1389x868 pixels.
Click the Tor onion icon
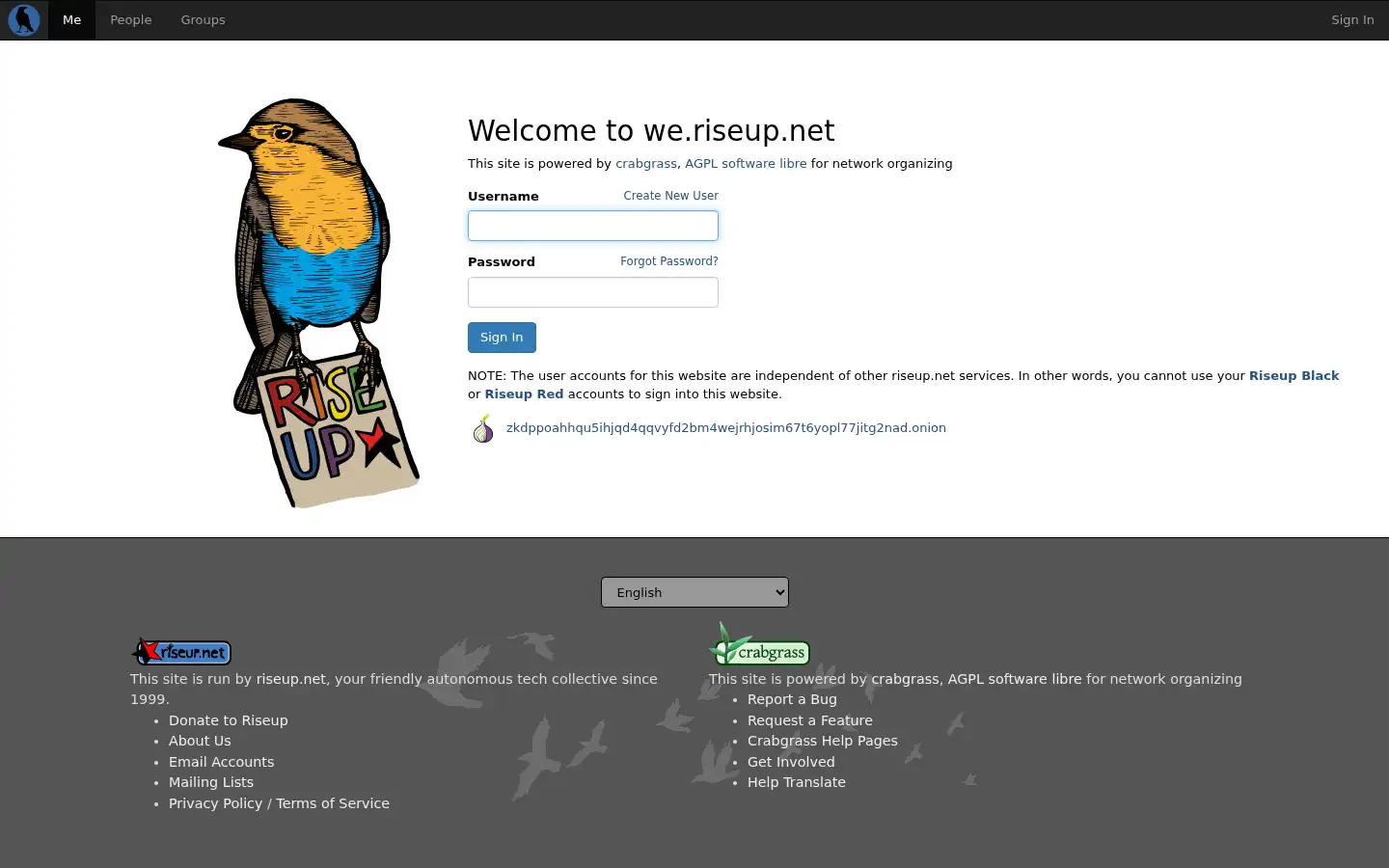coord(483,428)
